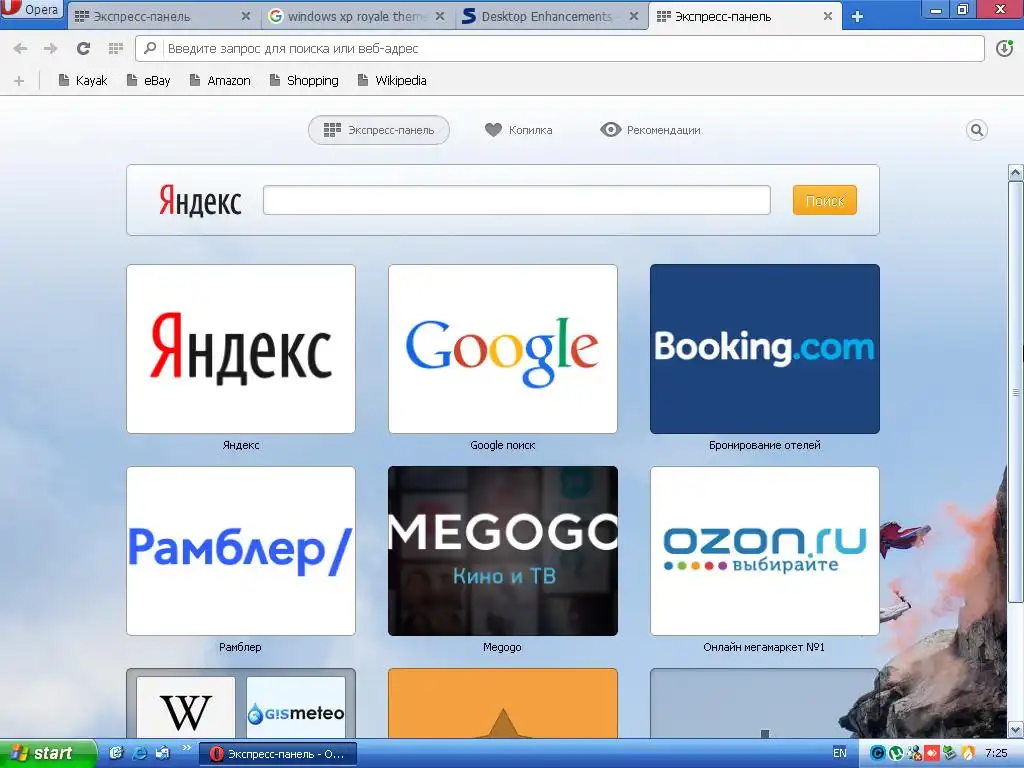Switch to the Desktop Enhancements tab
Screen dimensions: 1024x768
coord(551,16)
